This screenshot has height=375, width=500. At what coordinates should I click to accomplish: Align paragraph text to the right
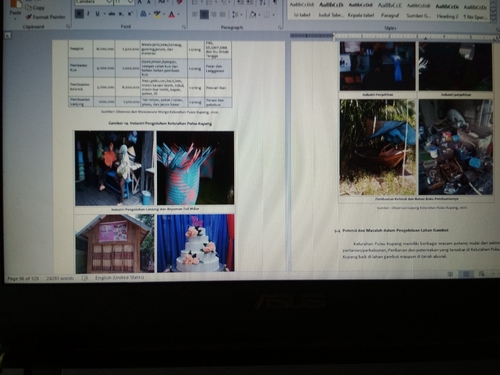213,14
